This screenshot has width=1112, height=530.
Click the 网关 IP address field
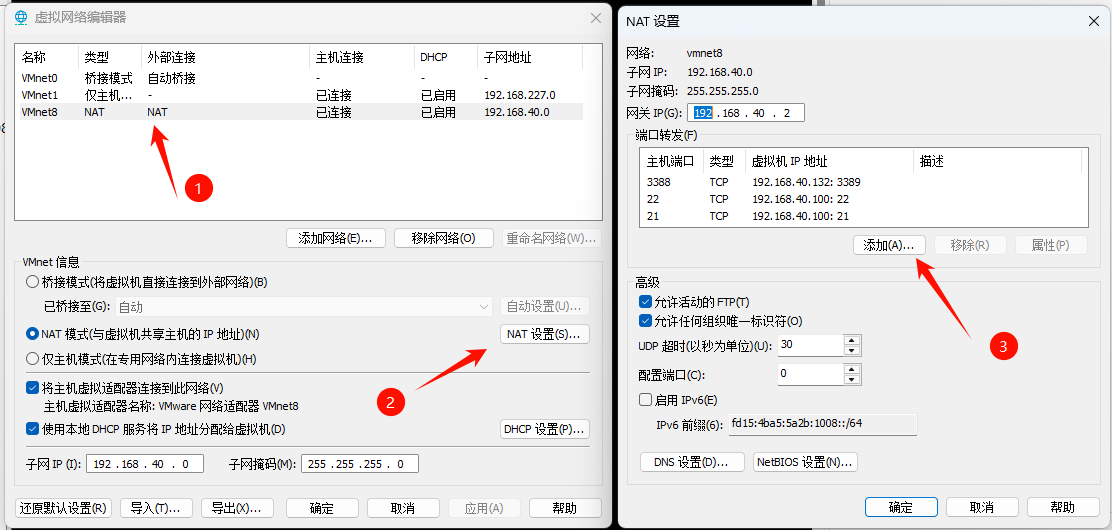pos(745,113)
